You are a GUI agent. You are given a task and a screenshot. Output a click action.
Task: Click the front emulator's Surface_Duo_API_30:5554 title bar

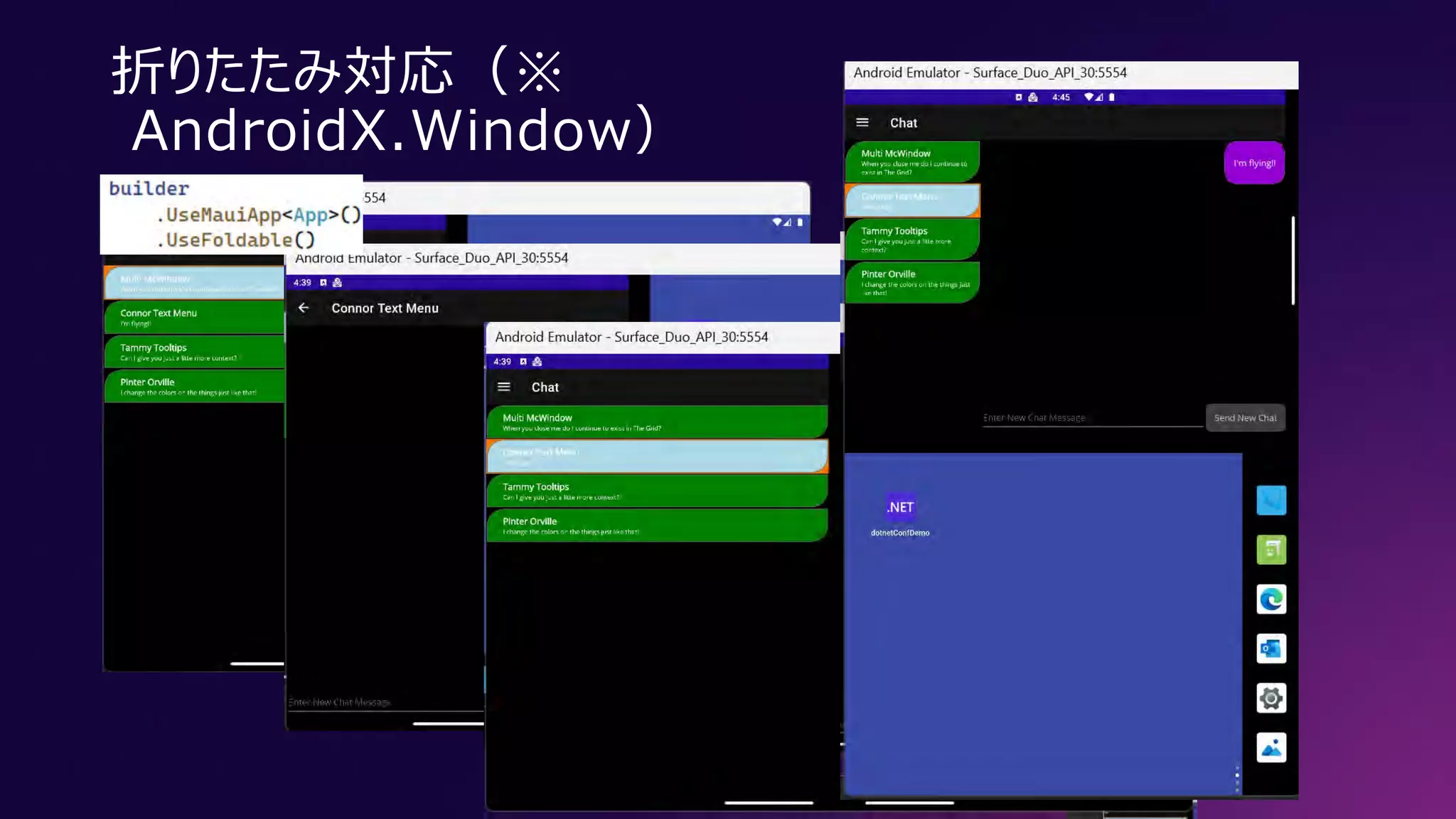click(663, 338)
